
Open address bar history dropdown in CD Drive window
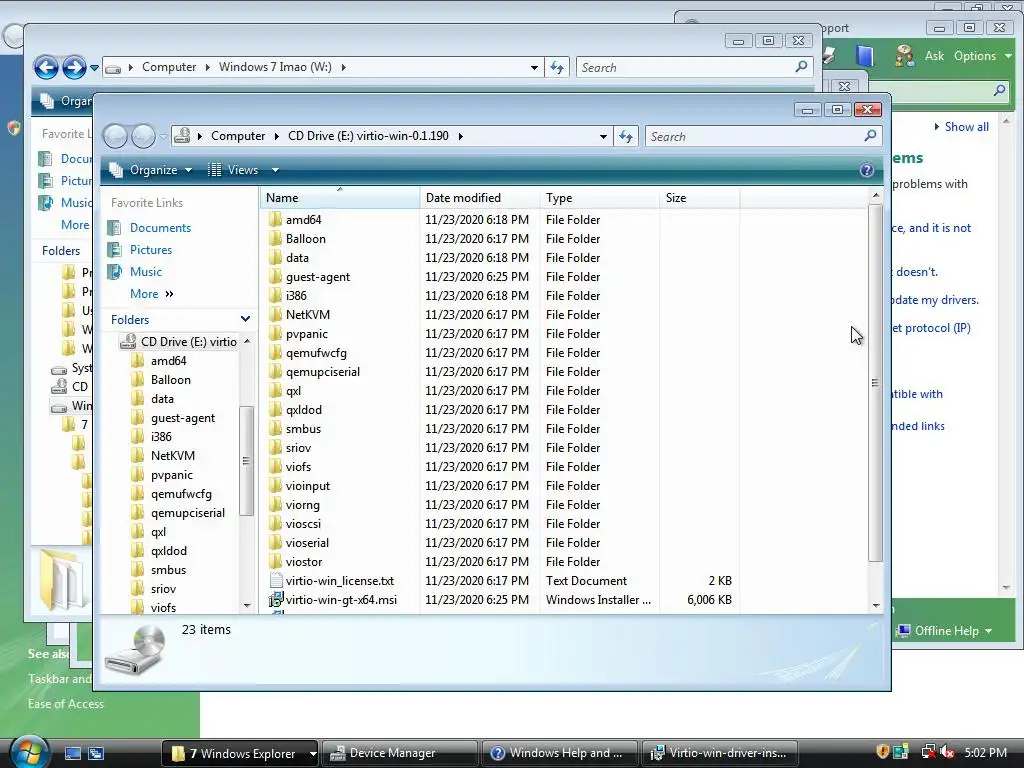(x=603, y=136)
